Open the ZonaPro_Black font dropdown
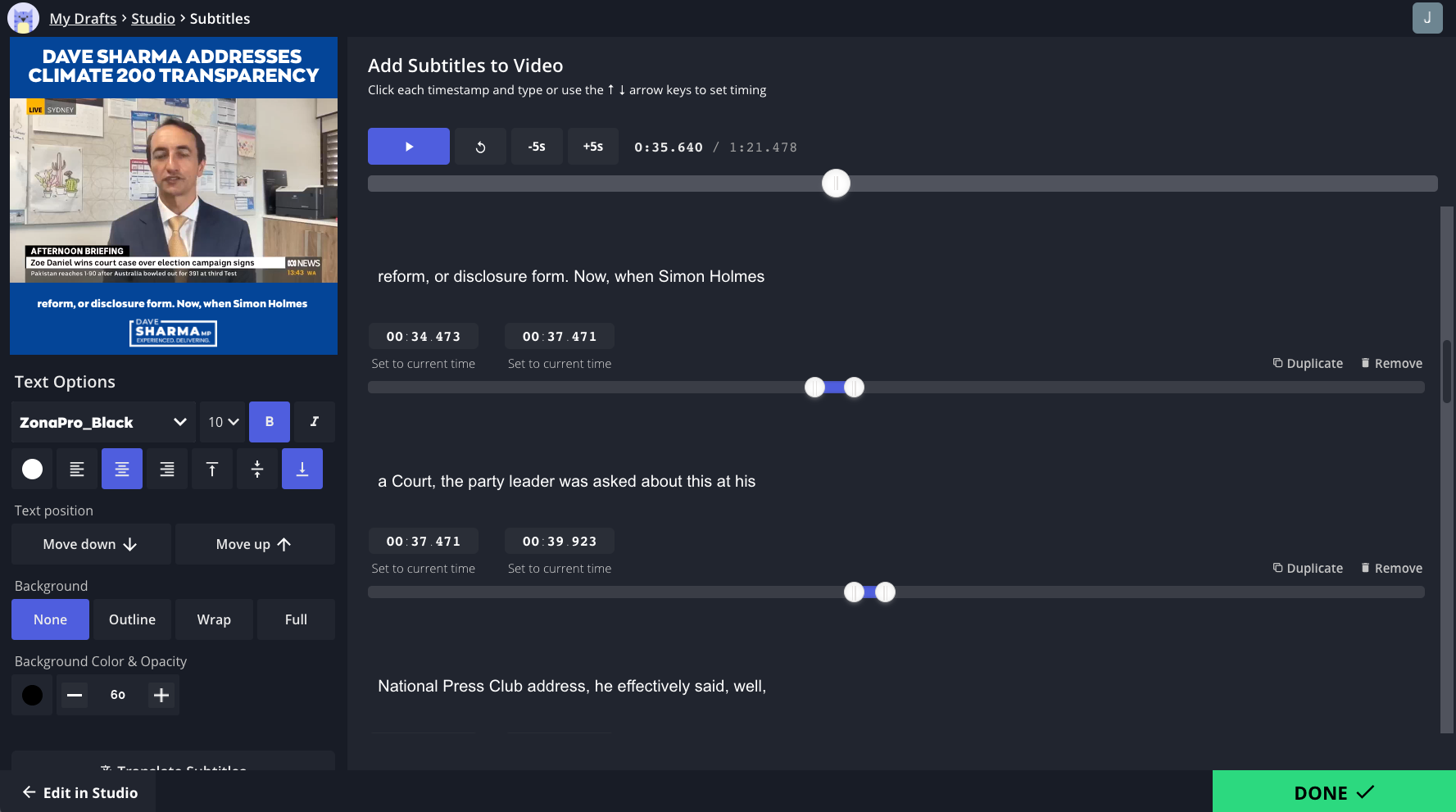The image size is (1456, 812). [x=103, y=422]
